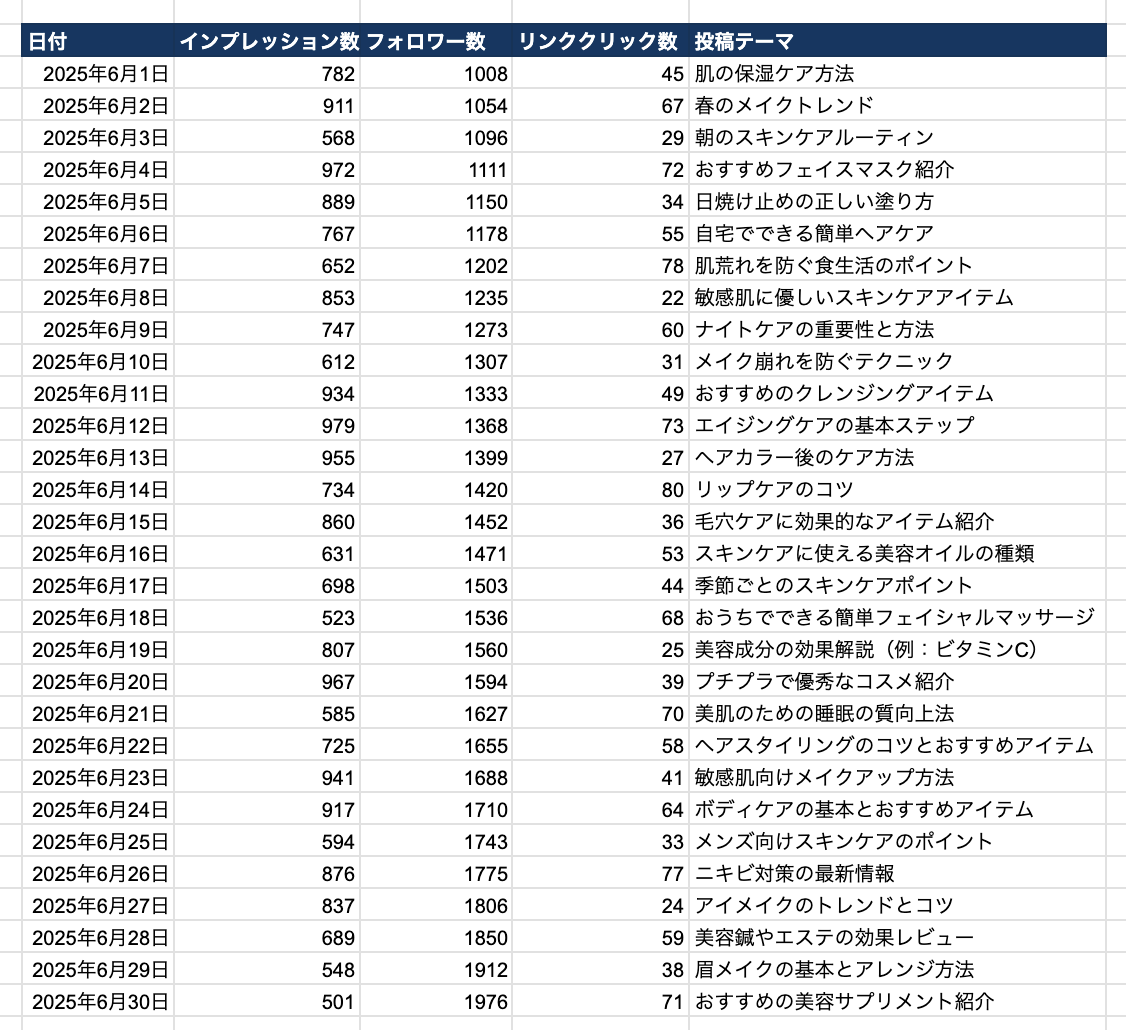Click the cell プチプラで優秀なコスメ紹介
Image resolution: width=1126 pixels, height=1030 pixels.
898,682
